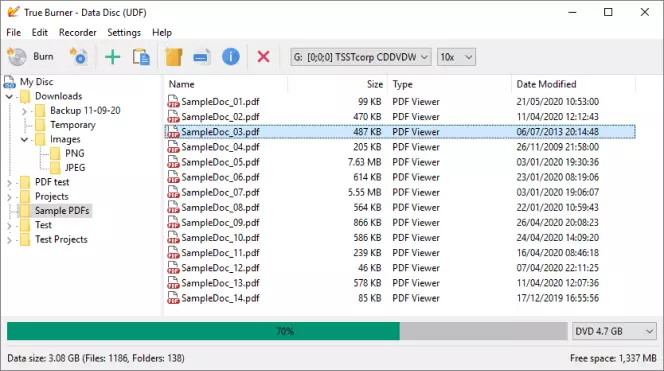Click the yellow new folder icon
This screenshot has width=664, height=371.
174,57
